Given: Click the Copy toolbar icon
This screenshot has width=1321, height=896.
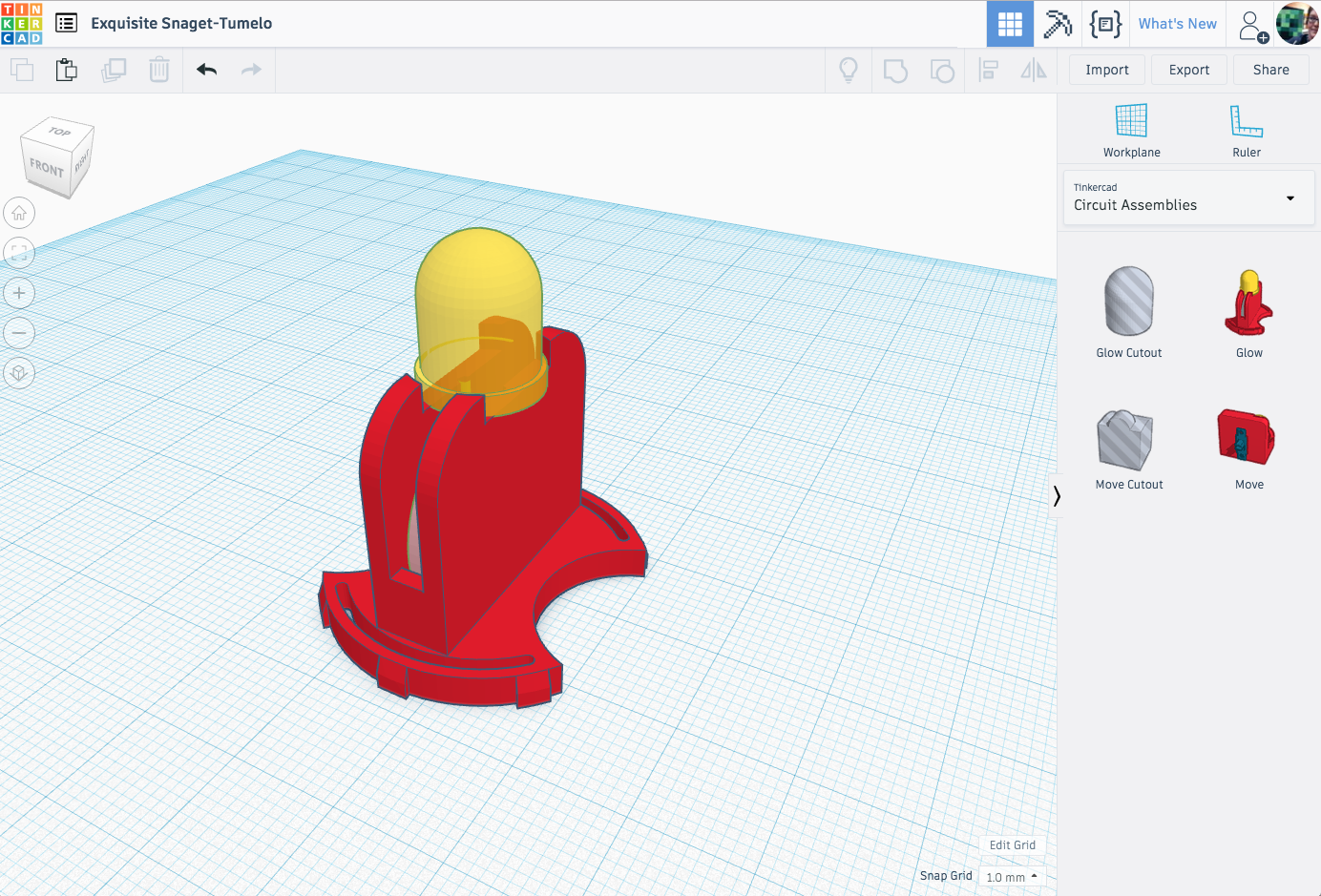Looking at the screenshot, I should coord(22,70).
